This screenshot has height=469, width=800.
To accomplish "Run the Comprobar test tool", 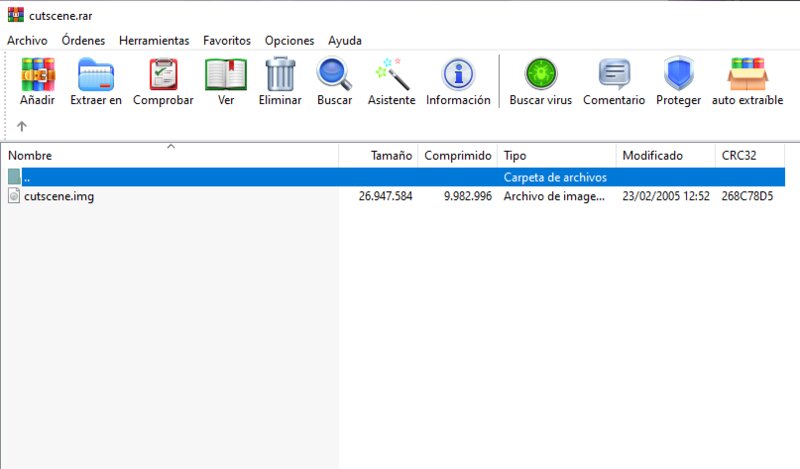I will [163, 75].
